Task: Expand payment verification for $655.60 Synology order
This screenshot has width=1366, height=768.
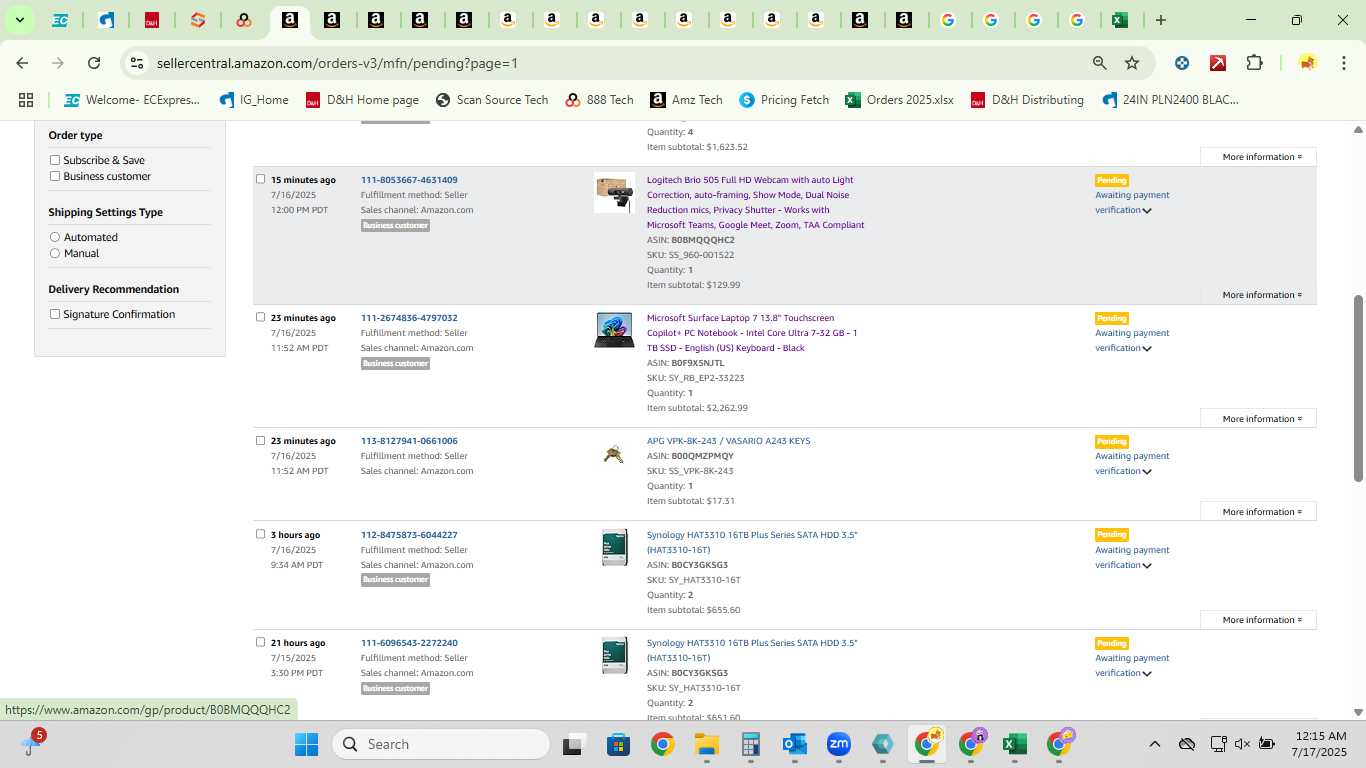Action: [1147, 566]
